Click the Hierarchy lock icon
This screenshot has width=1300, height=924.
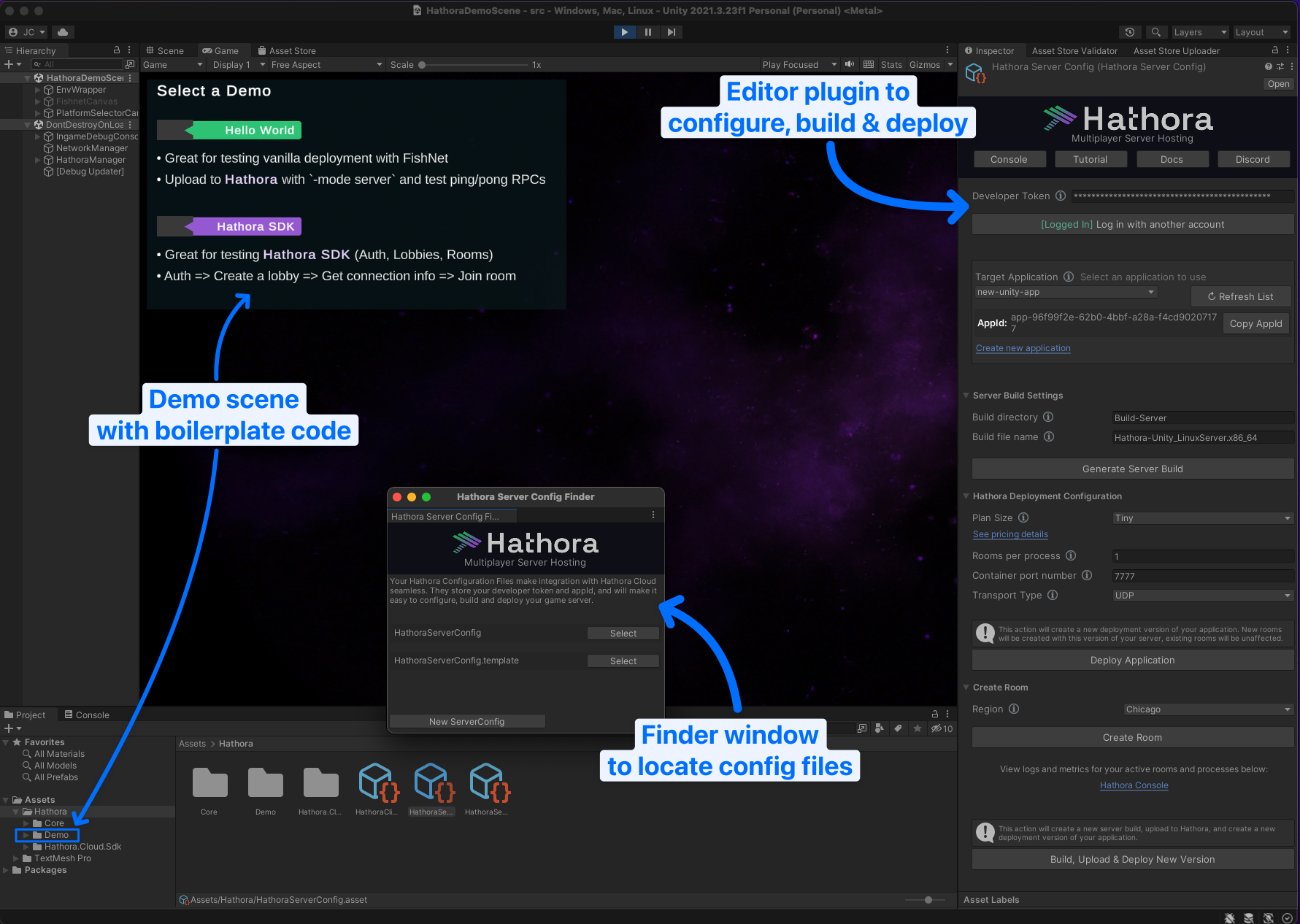(117, 50)
